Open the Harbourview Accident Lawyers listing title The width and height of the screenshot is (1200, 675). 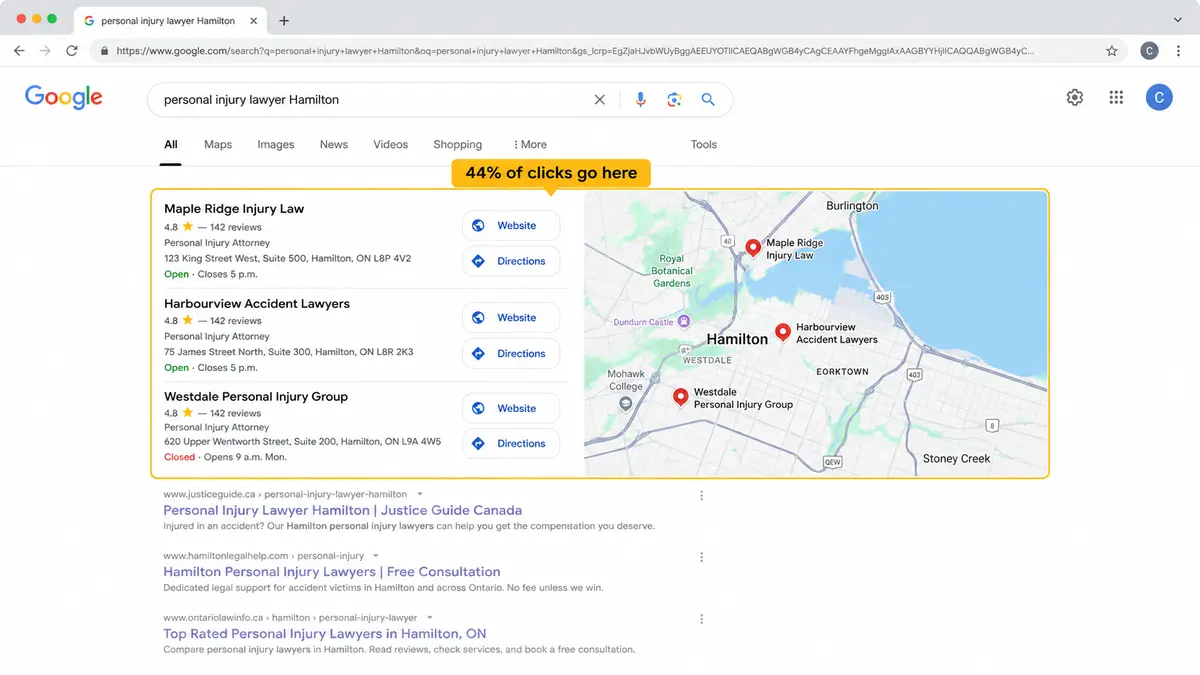[257, 303]
